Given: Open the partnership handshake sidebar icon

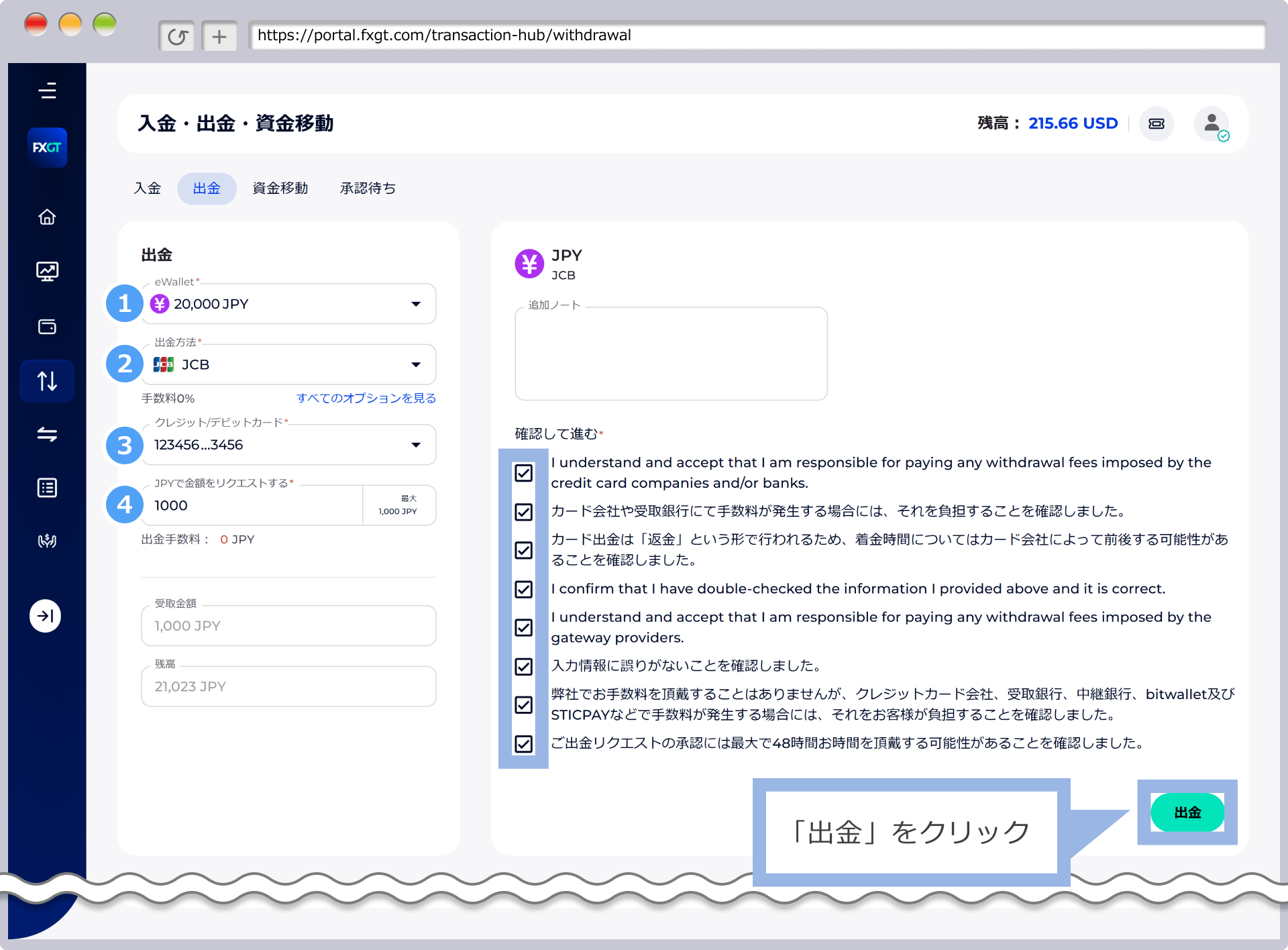Looking at the screenshot, I should tap(47, 541).
